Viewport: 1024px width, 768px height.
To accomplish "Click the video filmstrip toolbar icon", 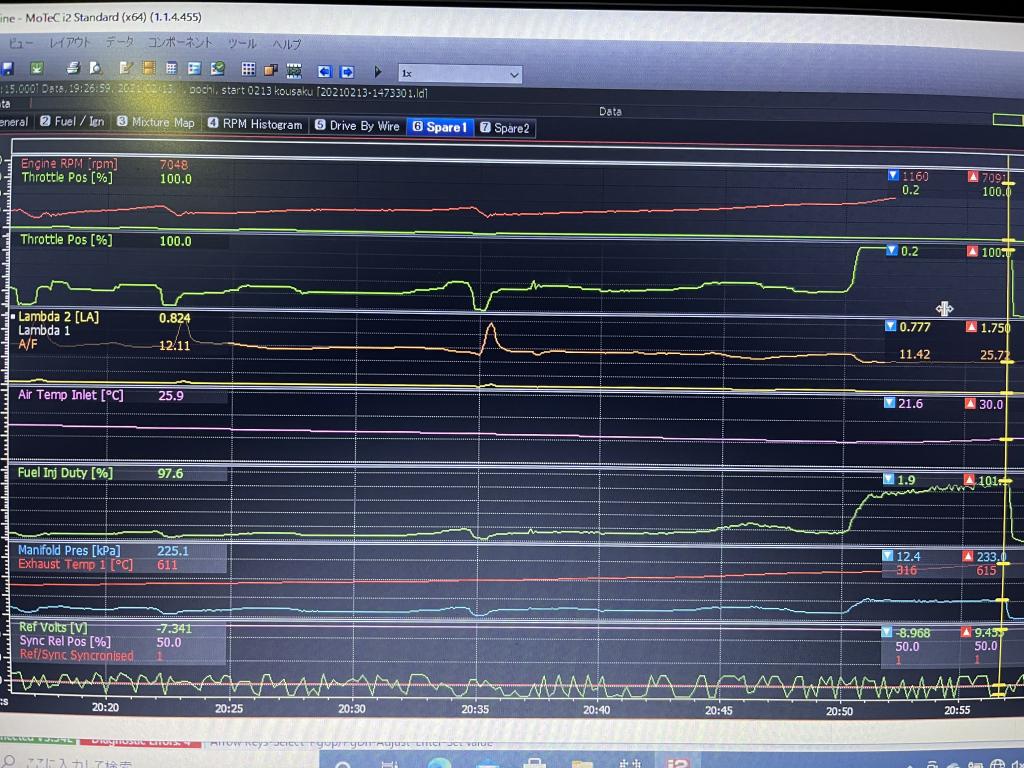I will pyautogui.click(x=294, y=70).
